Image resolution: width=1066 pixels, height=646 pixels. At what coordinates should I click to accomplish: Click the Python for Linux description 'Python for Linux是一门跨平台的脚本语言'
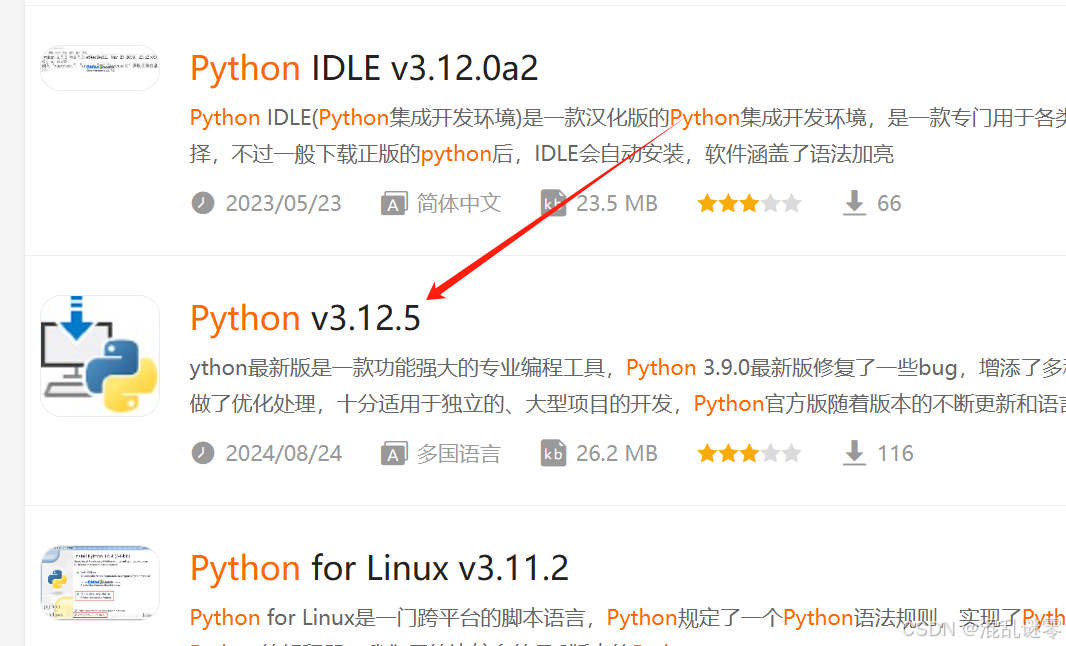click(x=627, y=617)
